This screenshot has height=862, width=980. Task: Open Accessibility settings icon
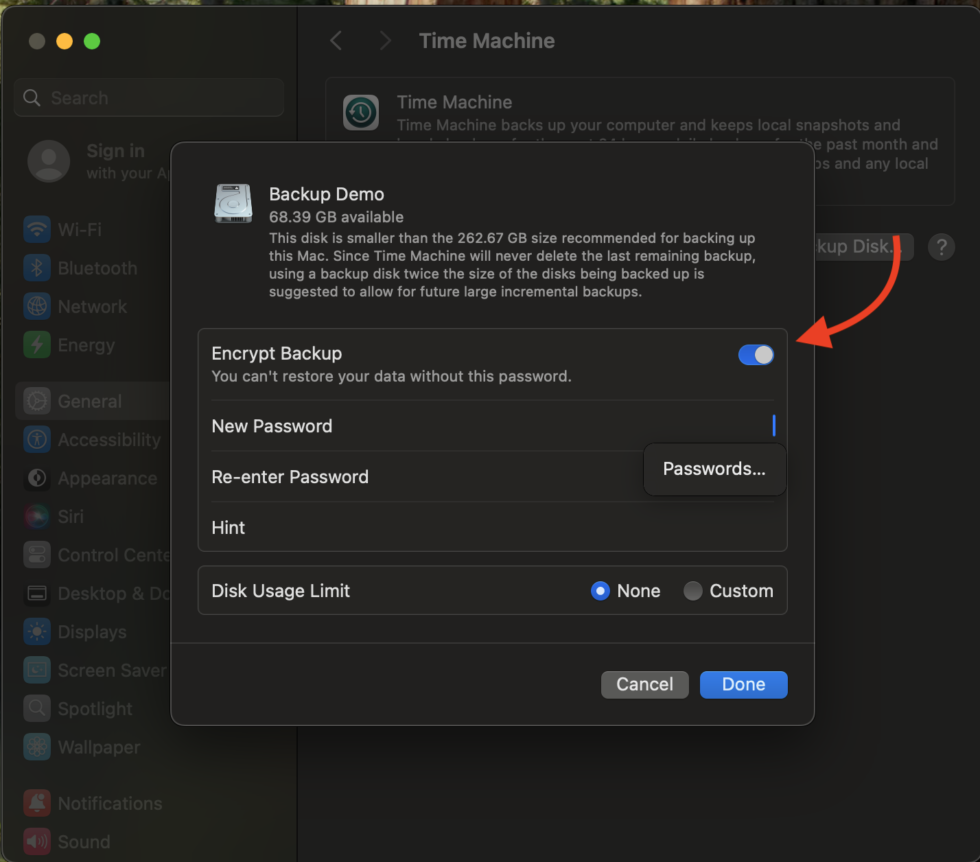(37, 440)
